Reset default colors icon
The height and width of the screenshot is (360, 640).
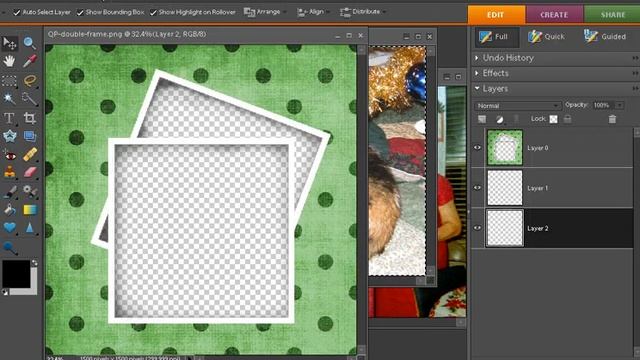pyautogui.click(x=5, y=292)
